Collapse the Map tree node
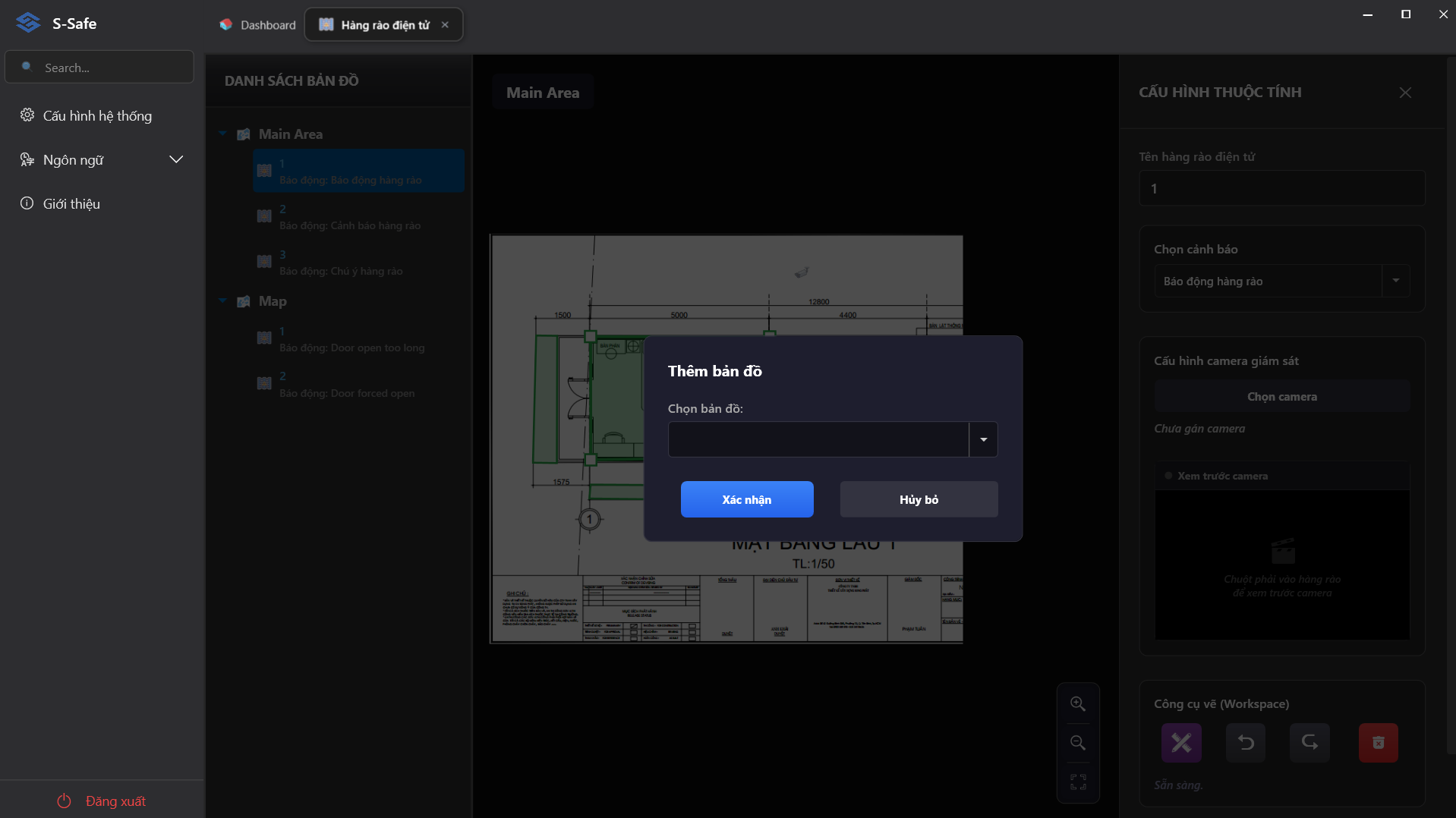Viewport: 1456px width, 818px height. click(x=222, y=300)
